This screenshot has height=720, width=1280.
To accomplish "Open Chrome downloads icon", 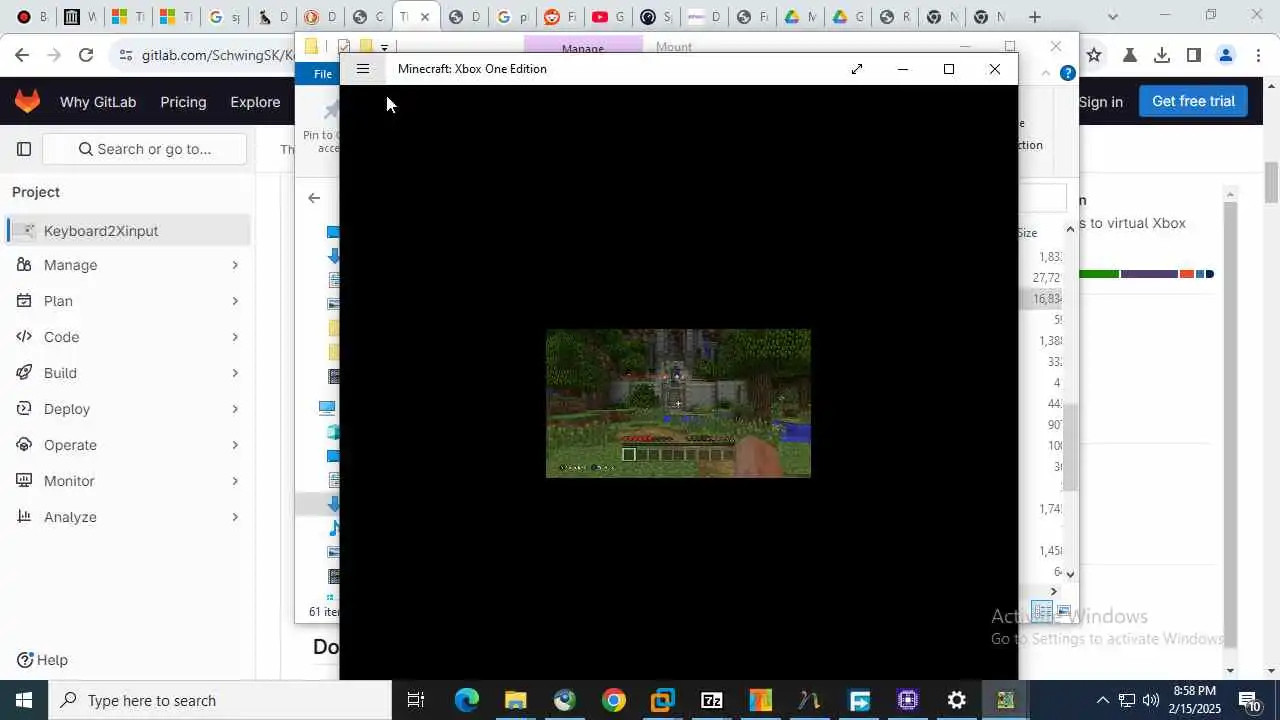I will 1162,55.
